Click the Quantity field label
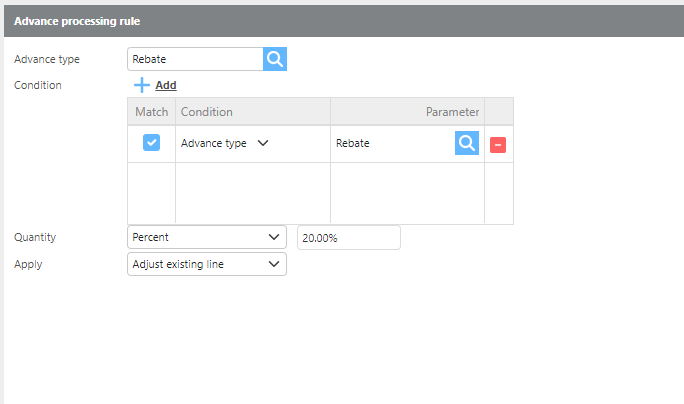This screenshot has width=684, height=404. tap(35, 237)
